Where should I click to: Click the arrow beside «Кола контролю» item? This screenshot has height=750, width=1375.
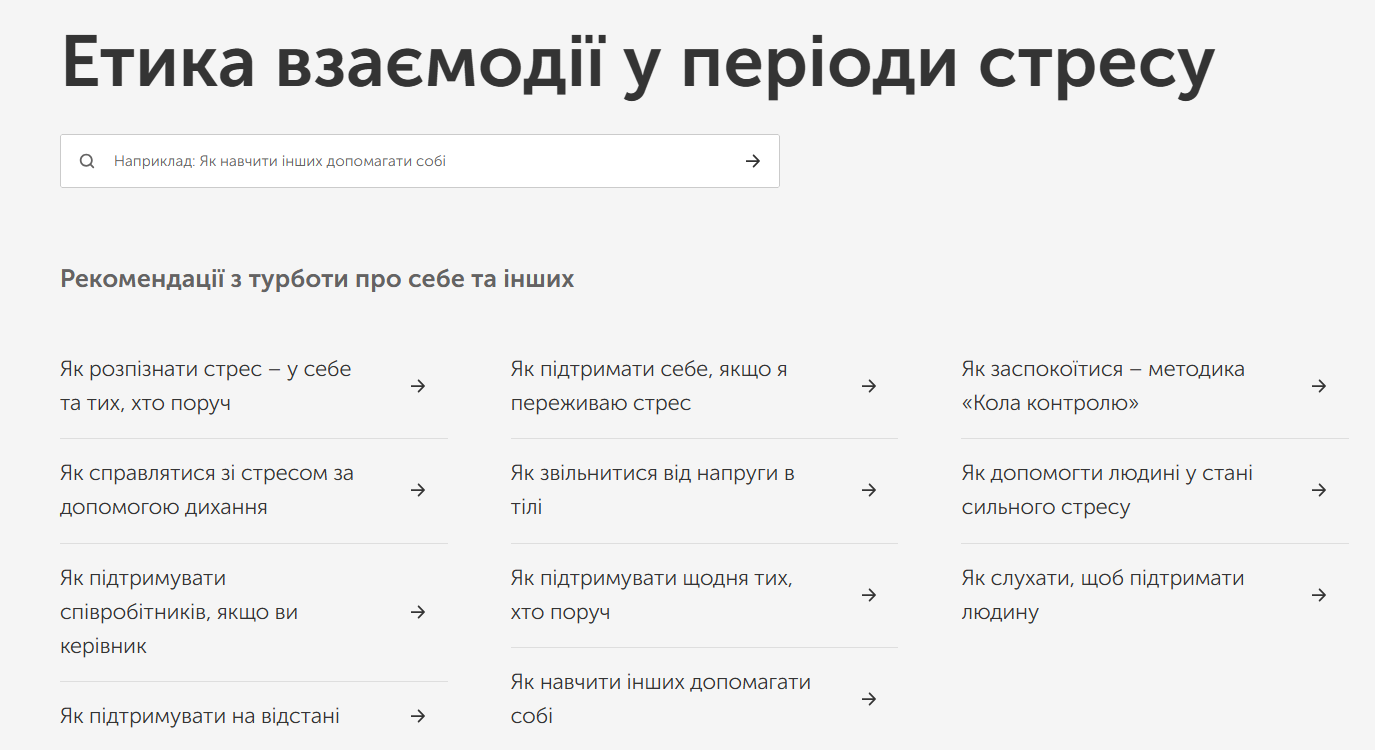(x=1319, y=385)
